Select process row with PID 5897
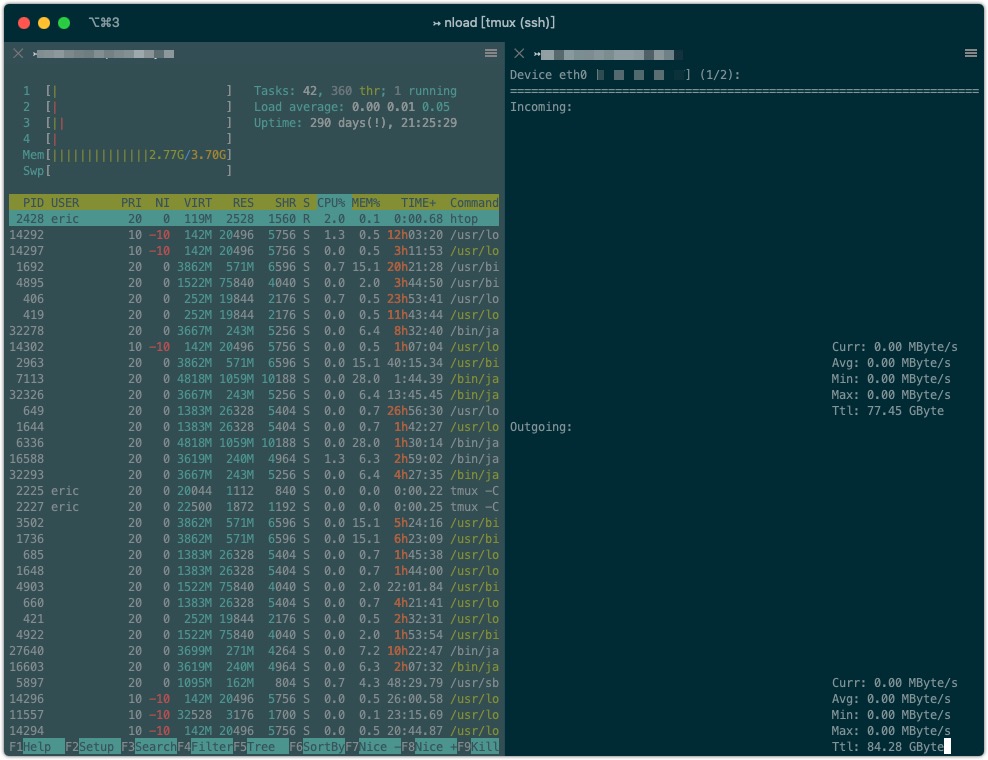 click(x=254, y=683)
